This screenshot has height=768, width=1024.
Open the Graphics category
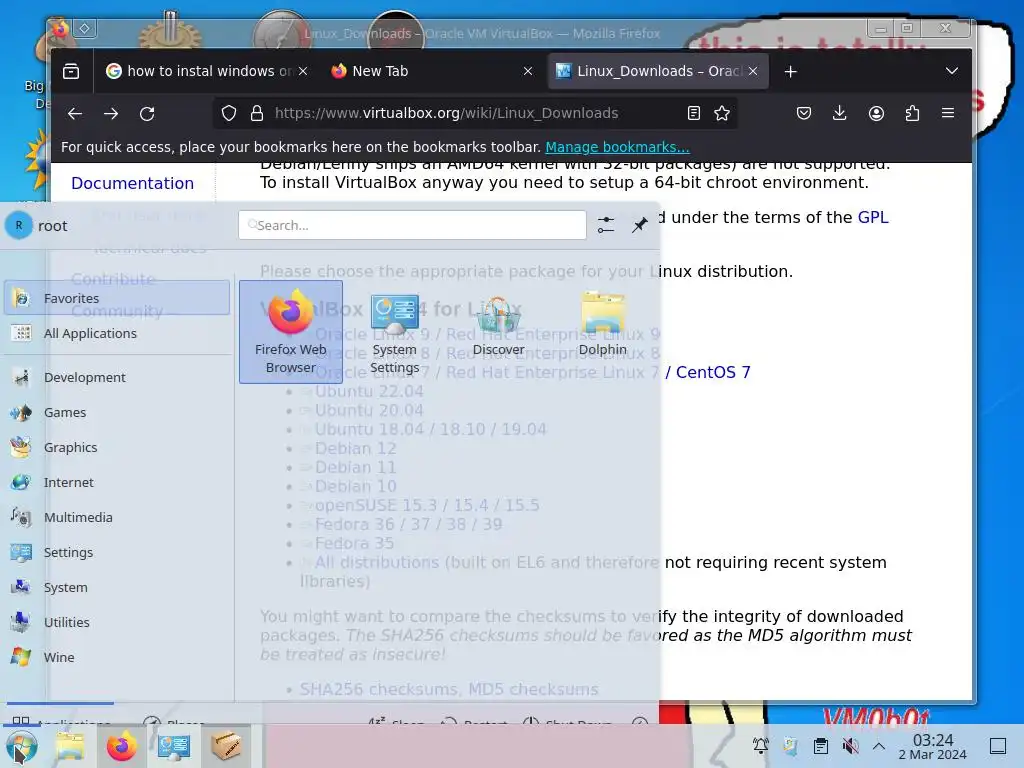point(117,447)
